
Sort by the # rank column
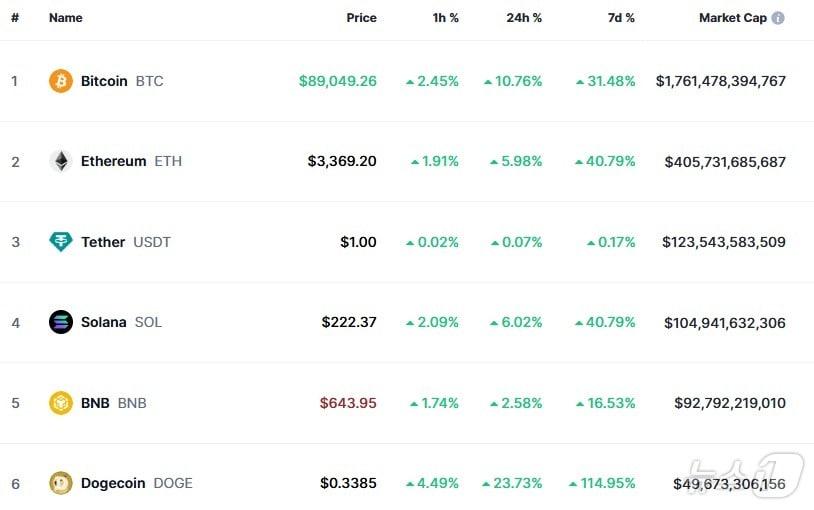coord(15,18)
